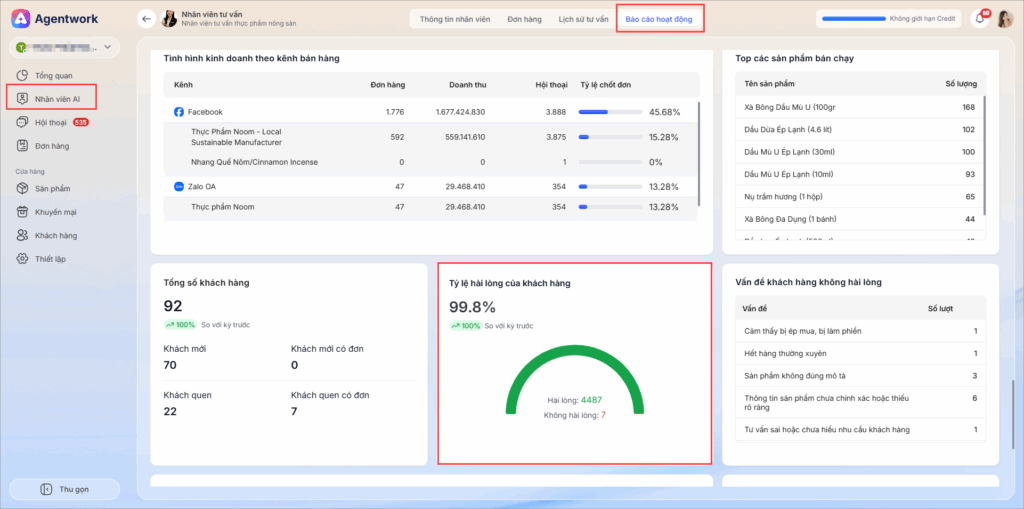1024x509 pixels.
Task: Collapse the sidebar with Thu gọn
Action: pos(64,489)
